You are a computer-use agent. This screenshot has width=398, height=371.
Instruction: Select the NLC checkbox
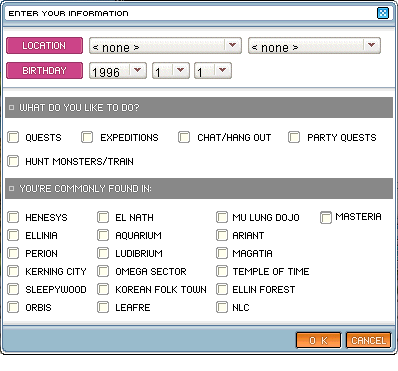point(222,307)
